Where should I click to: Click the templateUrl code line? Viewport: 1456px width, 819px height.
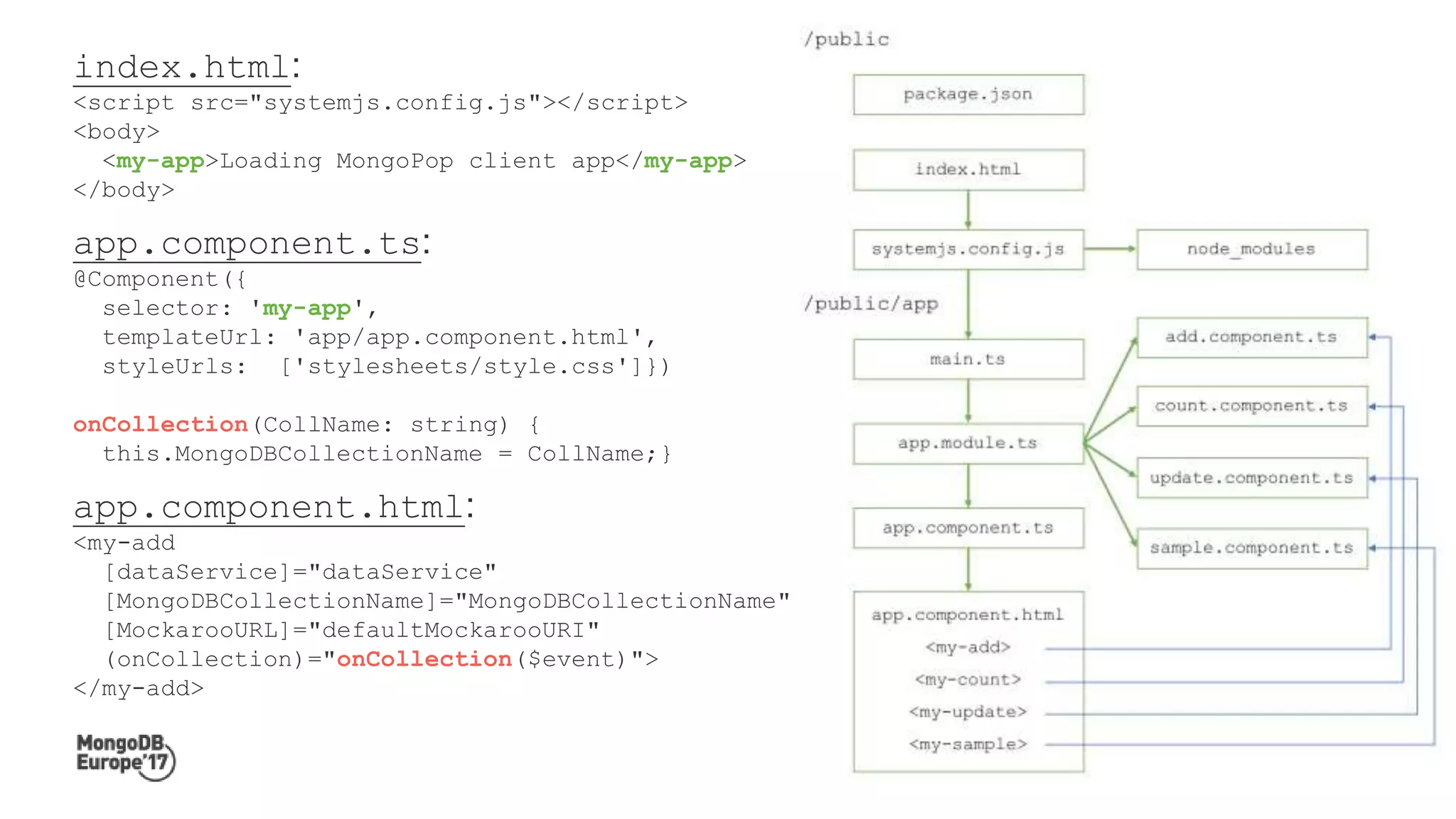click(380, 338)
